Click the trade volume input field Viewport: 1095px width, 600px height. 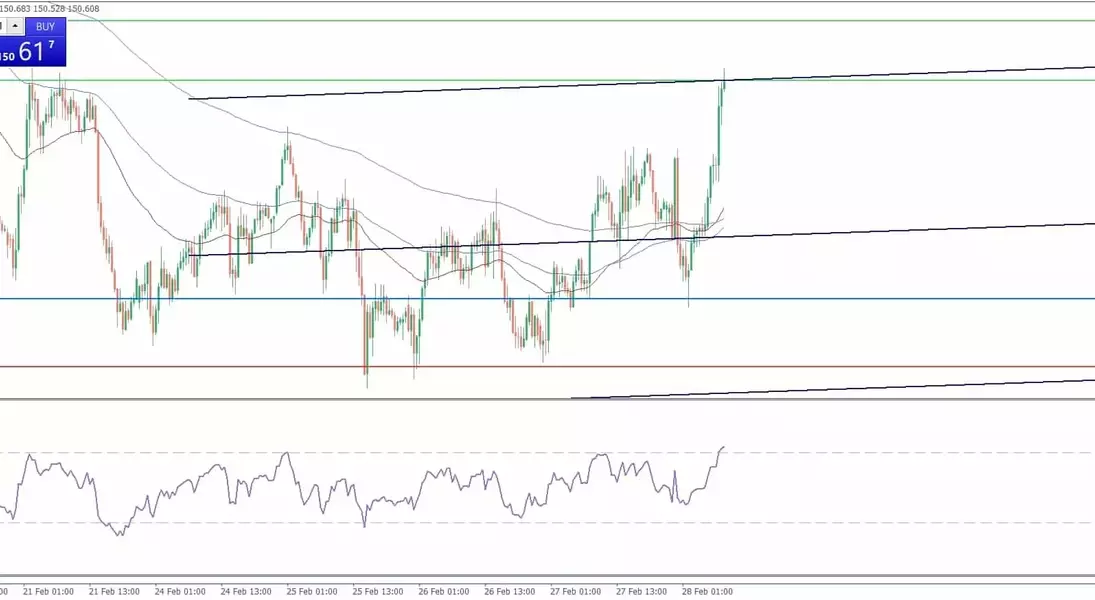pos(3,27)
